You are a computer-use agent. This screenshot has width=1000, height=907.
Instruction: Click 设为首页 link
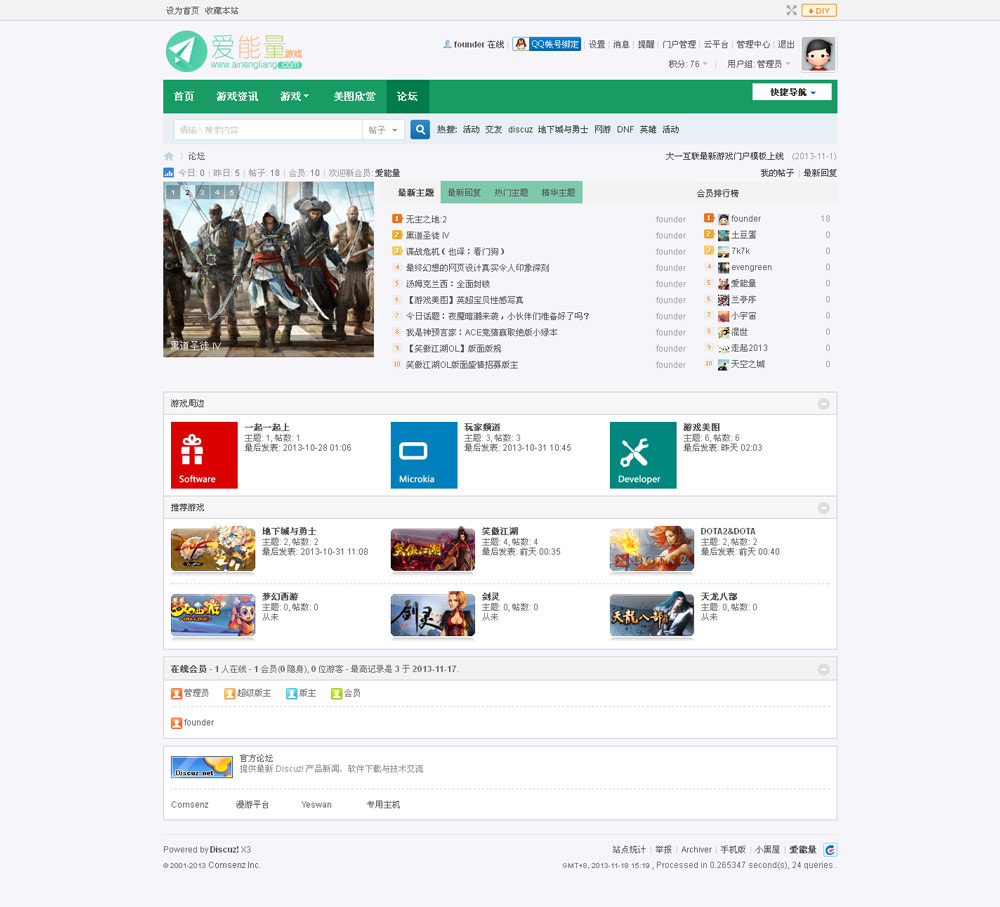[182, 10]
